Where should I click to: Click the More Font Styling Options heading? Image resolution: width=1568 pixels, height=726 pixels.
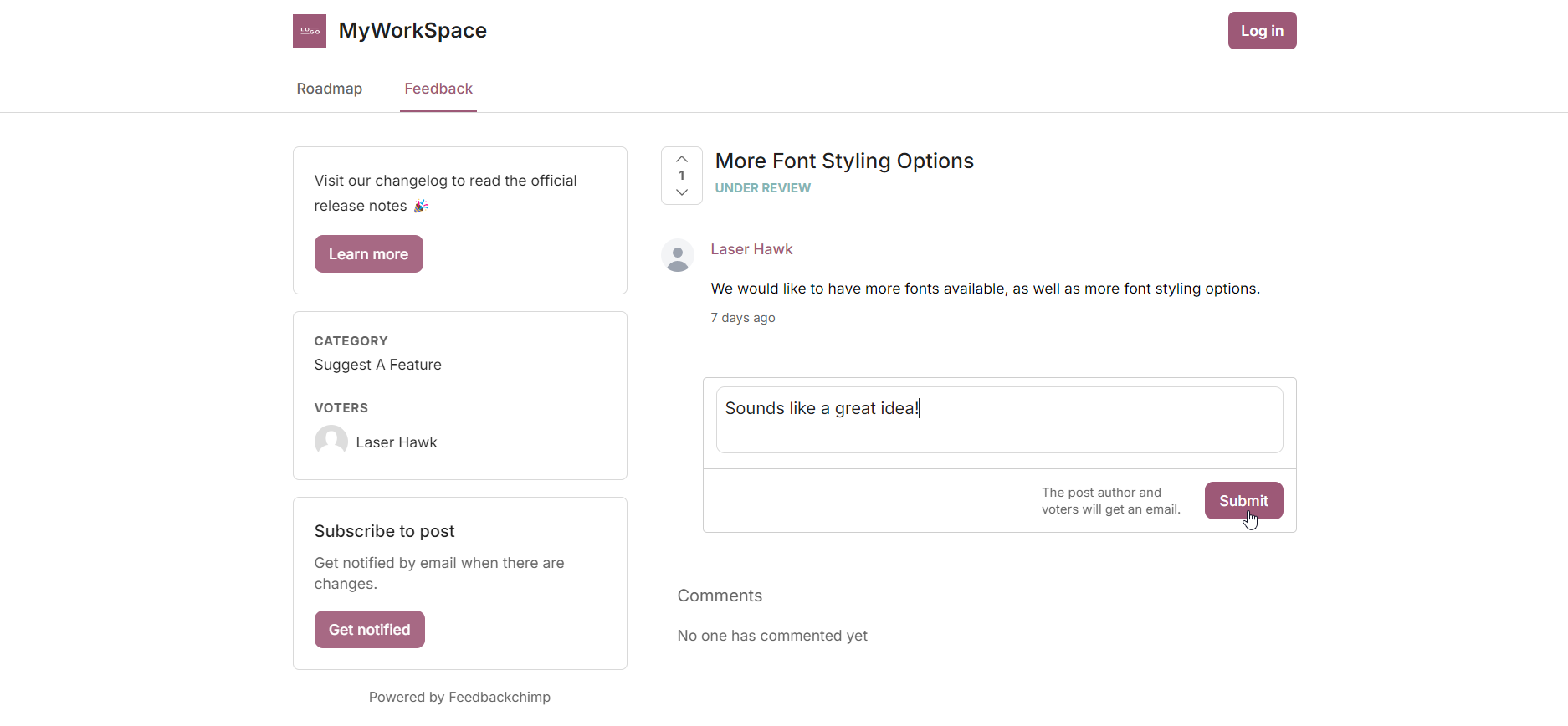tap(844, 161)
